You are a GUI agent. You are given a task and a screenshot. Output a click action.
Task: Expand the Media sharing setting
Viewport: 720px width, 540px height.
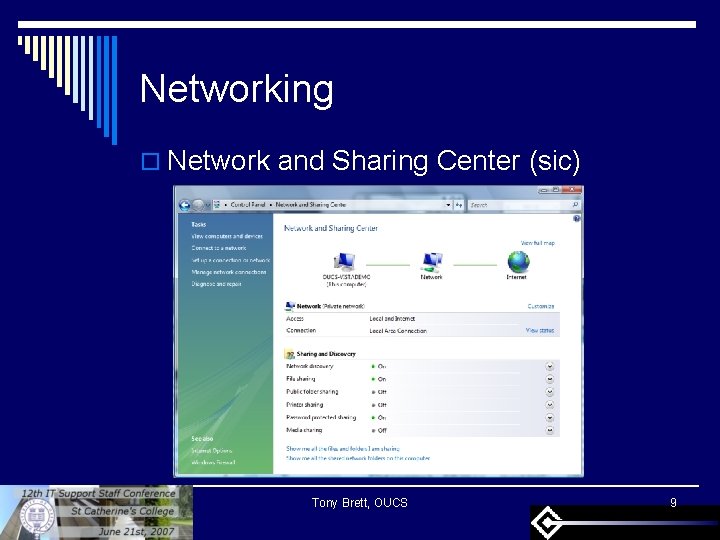(x=550, y=430)
